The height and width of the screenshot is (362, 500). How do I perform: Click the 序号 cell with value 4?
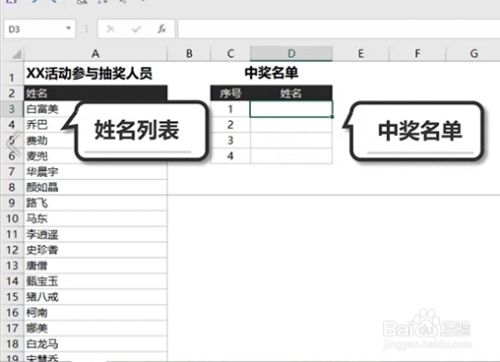tap(230, 156)
